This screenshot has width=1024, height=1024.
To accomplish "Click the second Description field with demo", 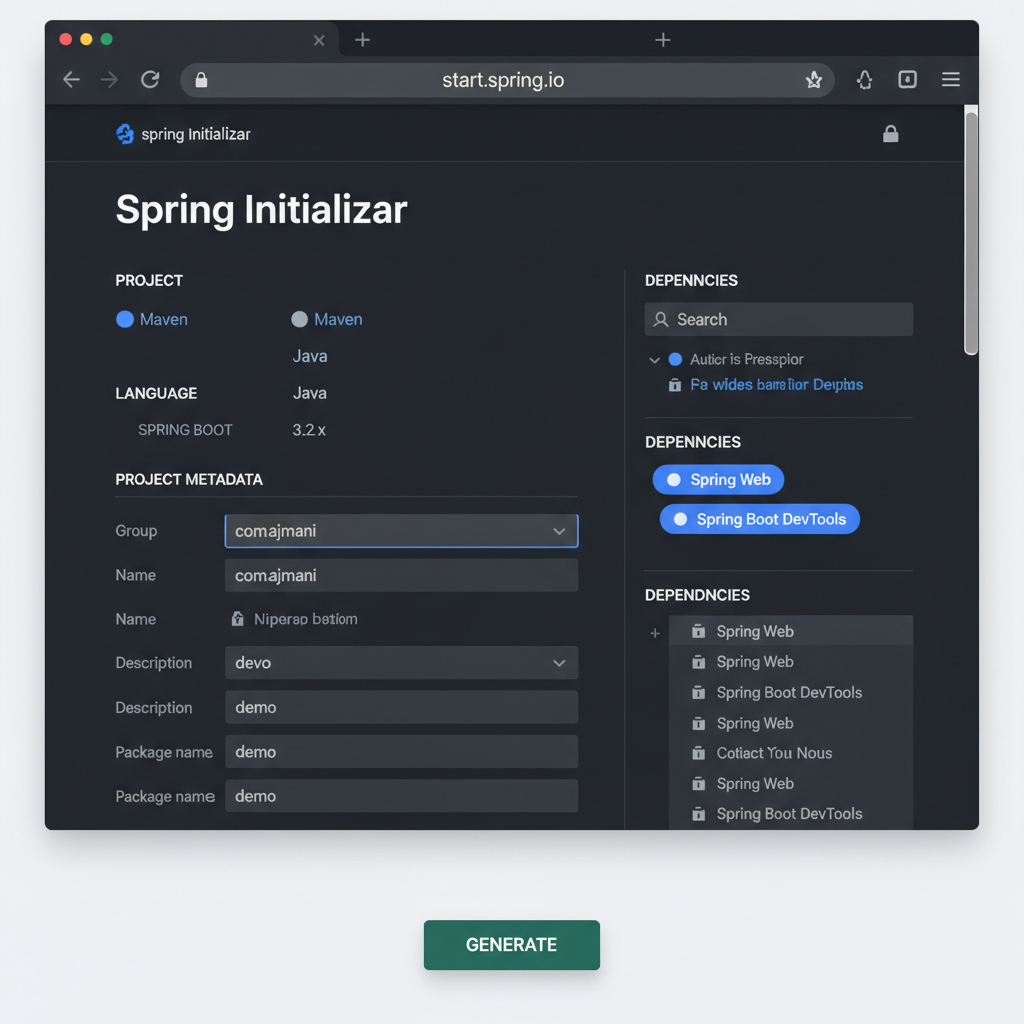I will coord(401,707).
